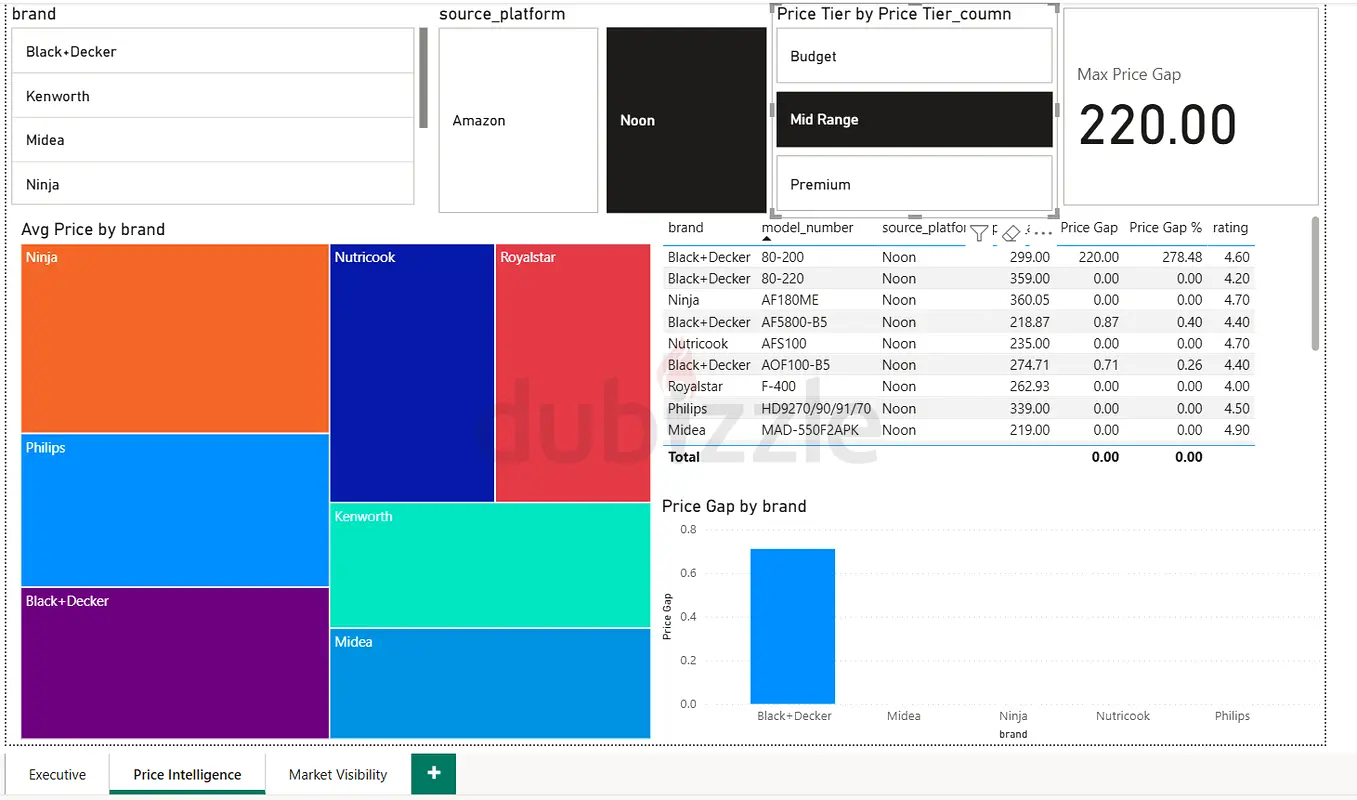Select the AF5800-B5 model cell
This screenshot has width=1357, height=800.
795,322
